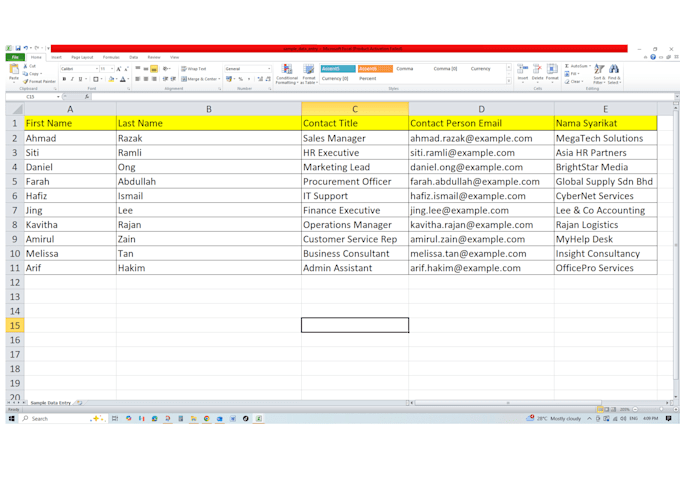Select column header C

coord(355,109)
